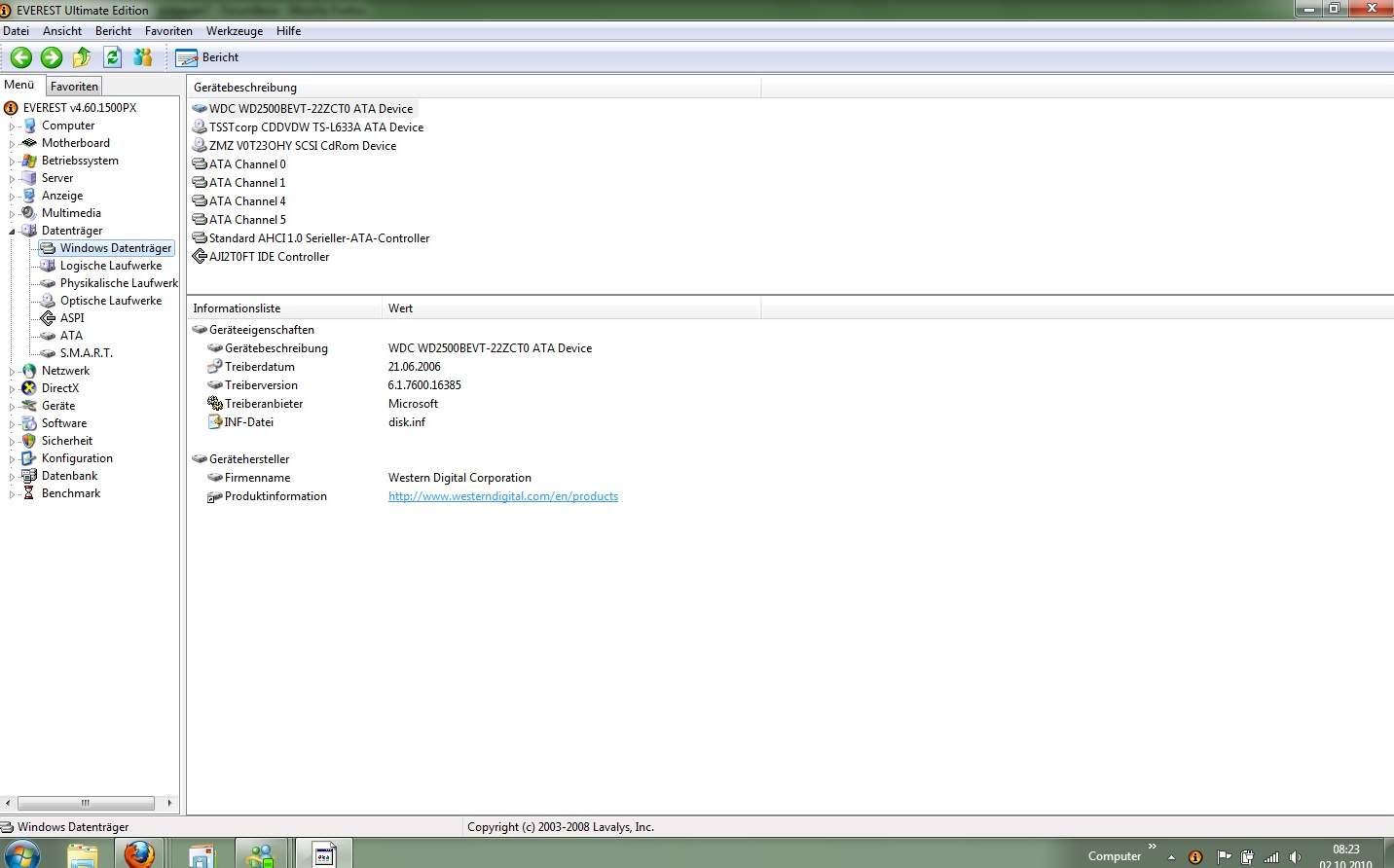Click the users icon in the toolbar
Screen dimensions: 1394x868
143,57
